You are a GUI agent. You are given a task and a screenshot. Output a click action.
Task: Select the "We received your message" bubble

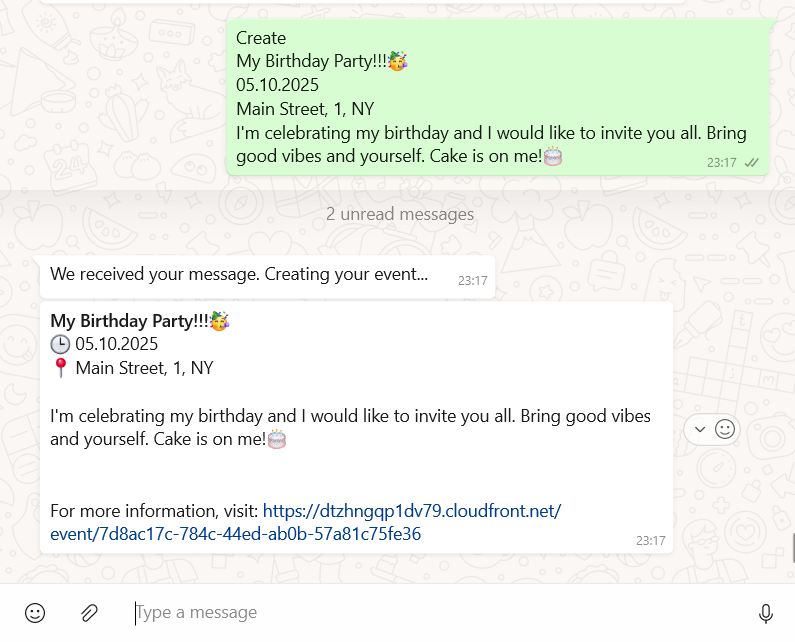[x=267, y=277]
